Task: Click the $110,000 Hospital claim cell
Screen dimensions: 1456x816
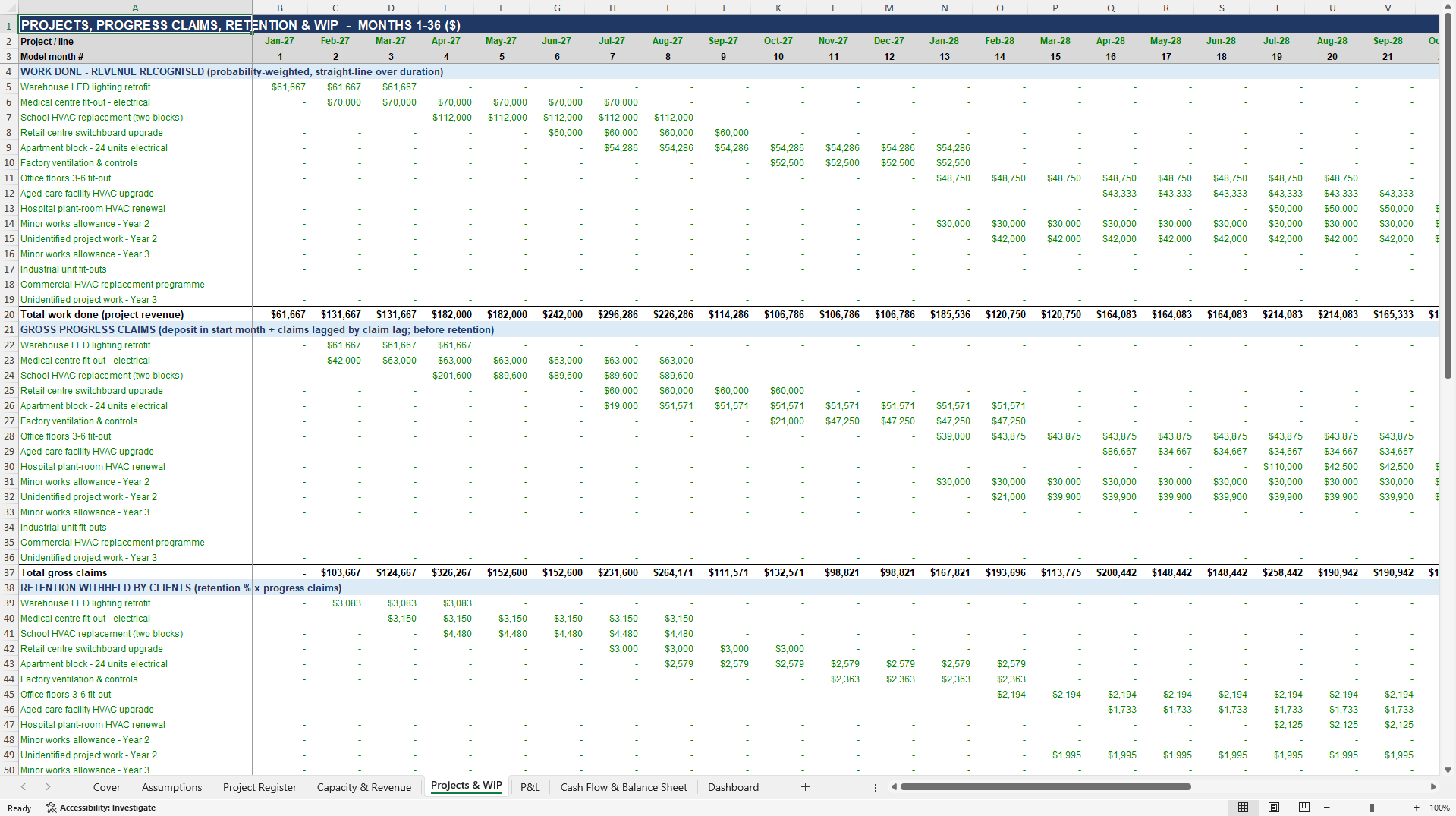Action: click(1277, 466)
